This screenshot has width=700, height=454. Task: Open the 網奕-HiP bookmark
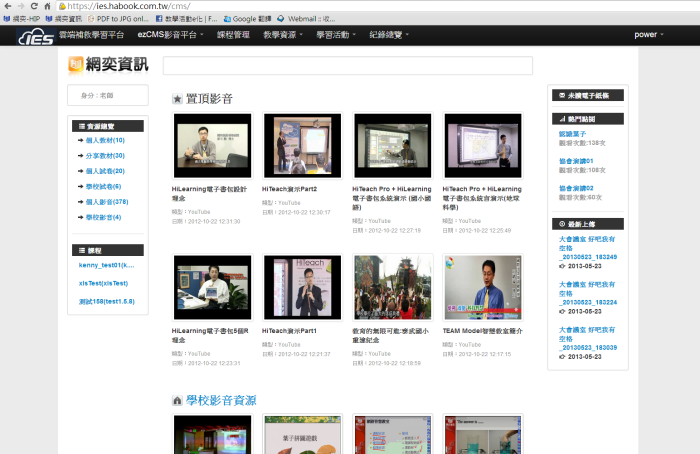(22, 19)
